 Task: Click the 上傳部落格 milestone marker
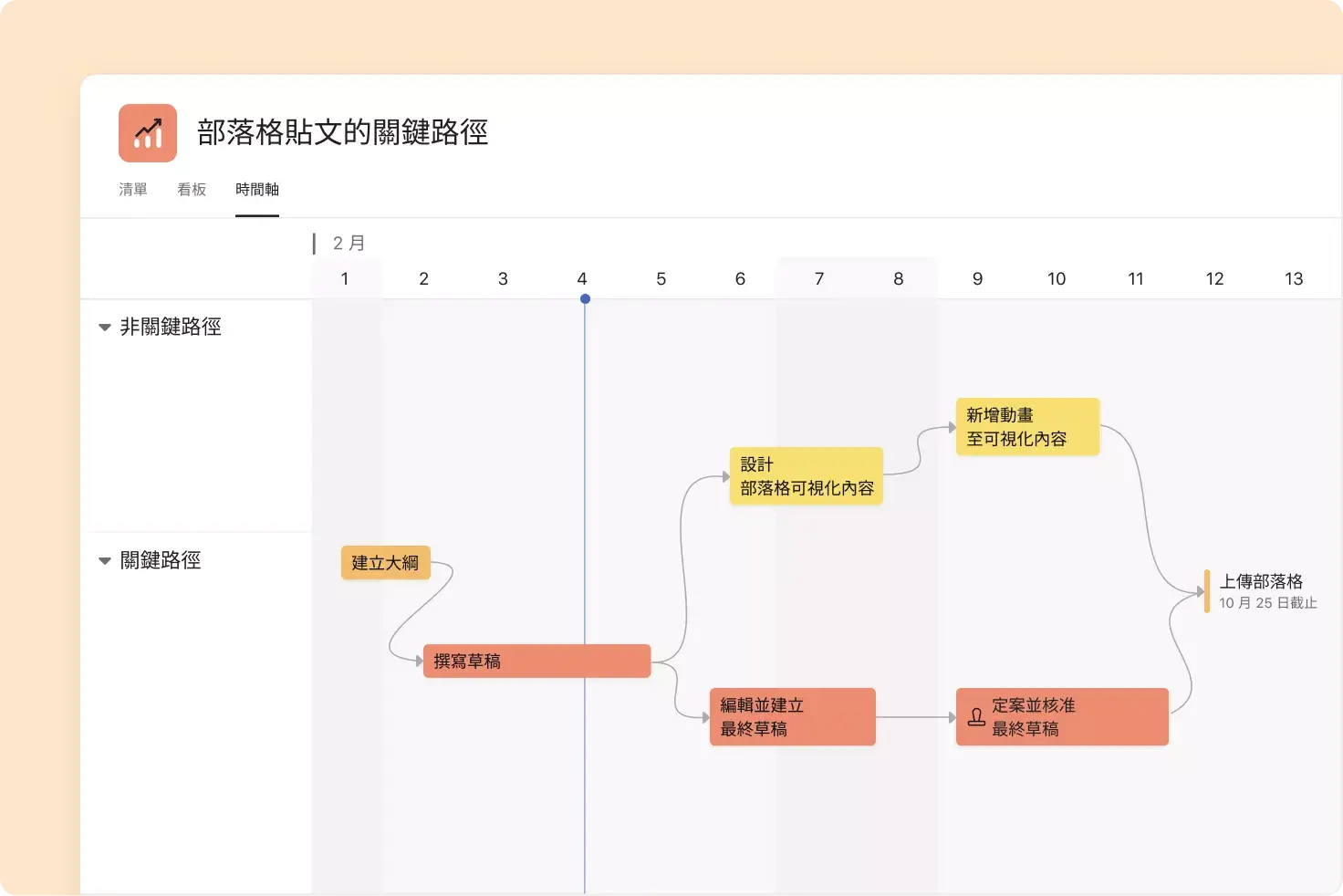pos(1207,591)
